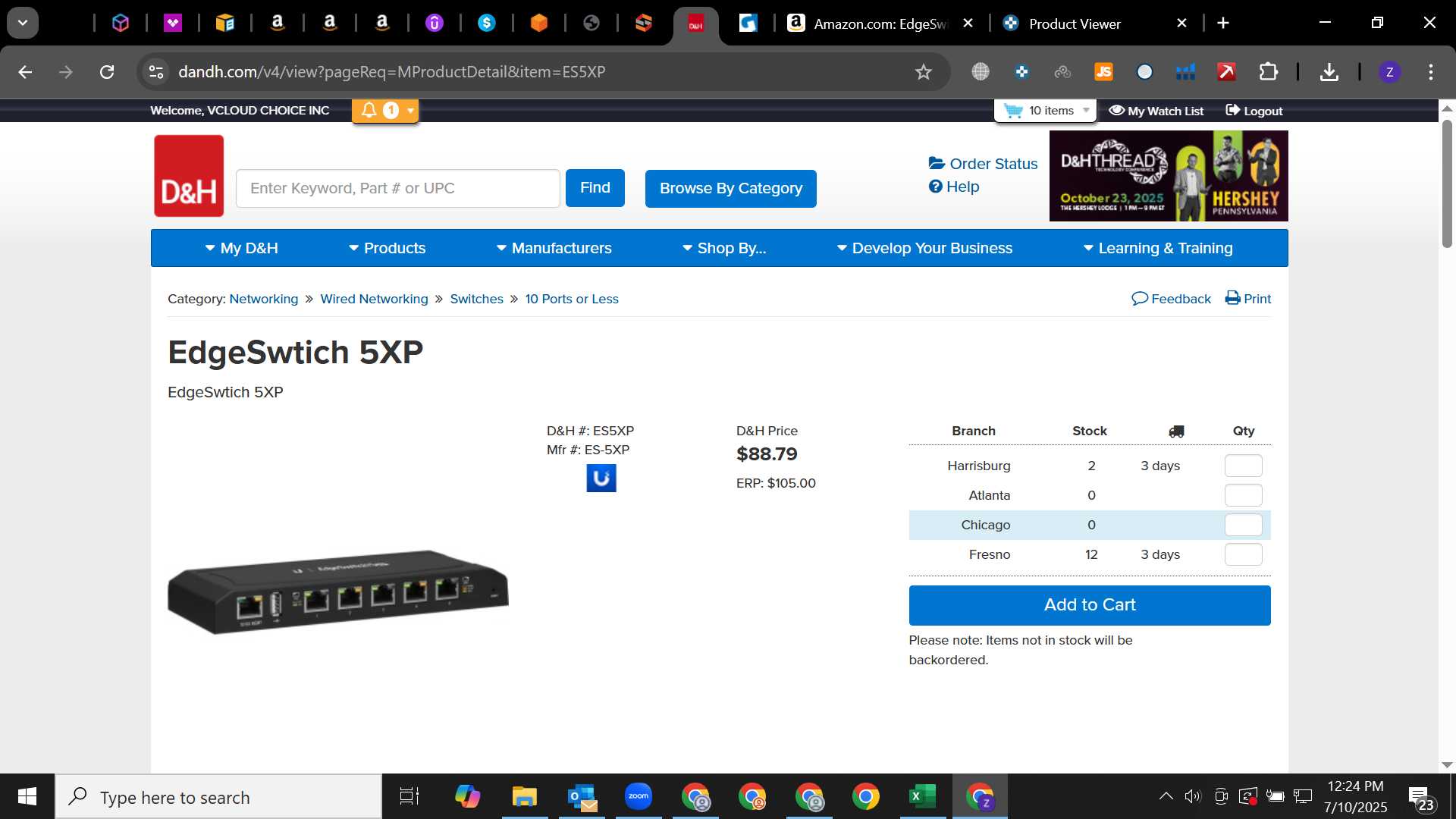This screenshot has height=819, width=1456.
Task: Print this product page
Action: [1248, 299]
